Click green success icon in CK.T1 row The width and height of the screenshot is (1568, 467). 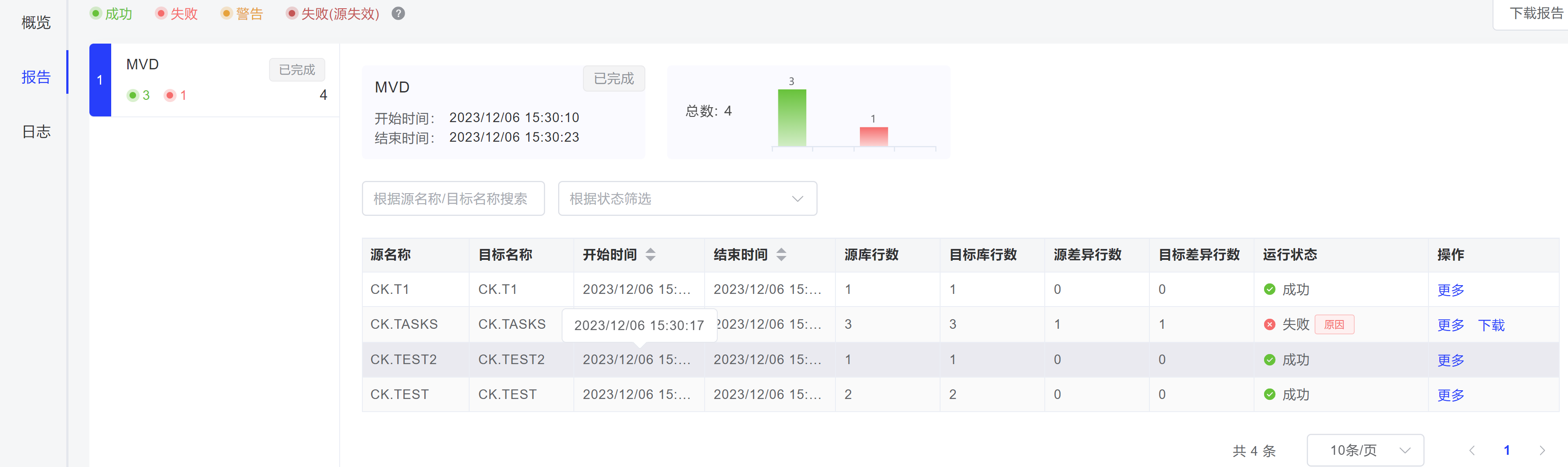pos(1269,289)
